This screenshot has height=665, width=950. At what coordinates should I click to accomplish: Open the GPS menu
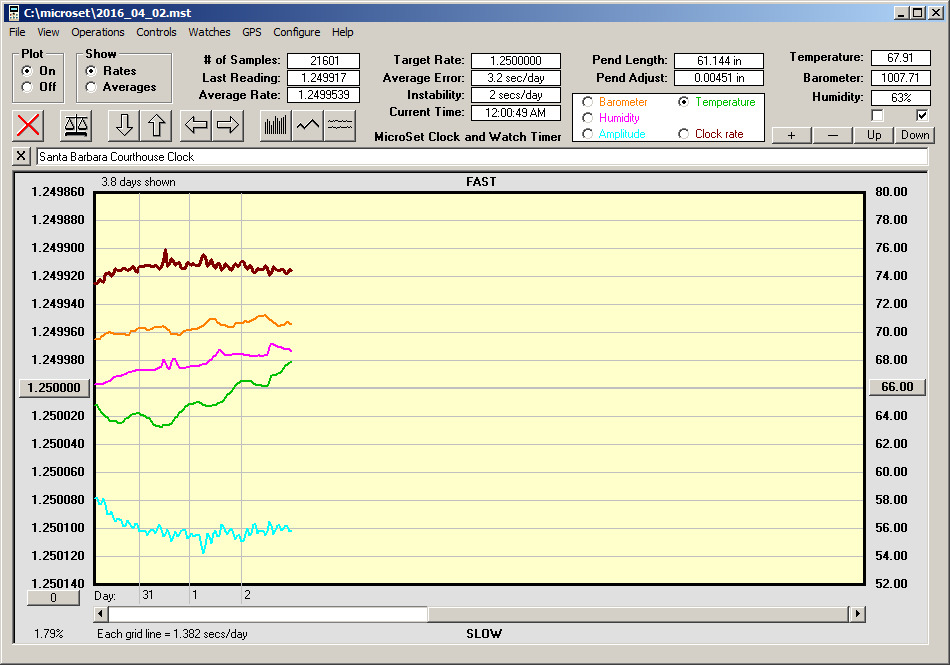point(252,32)
